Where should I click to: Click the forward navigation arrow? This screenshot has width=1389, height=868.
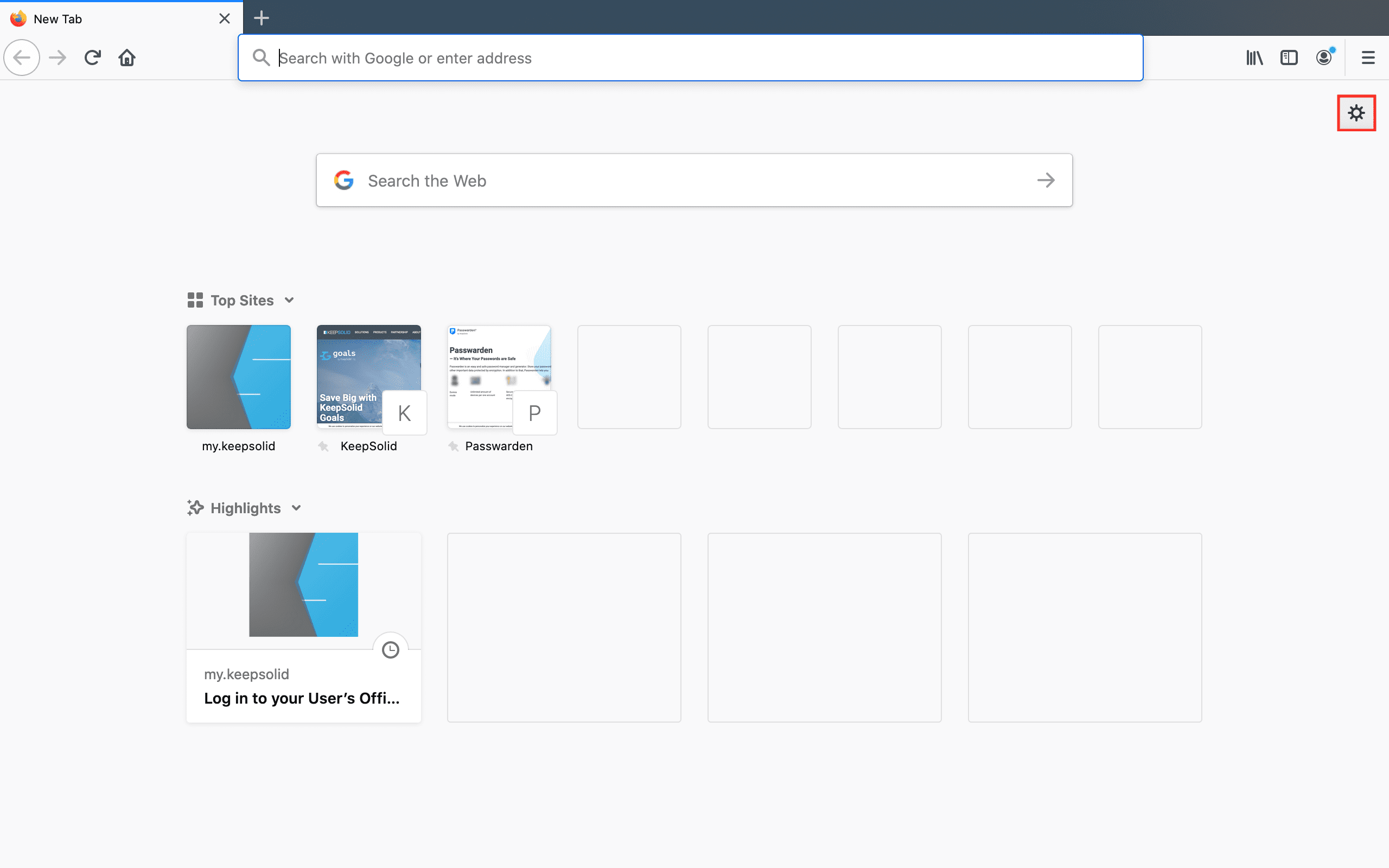tap(57, 57)
